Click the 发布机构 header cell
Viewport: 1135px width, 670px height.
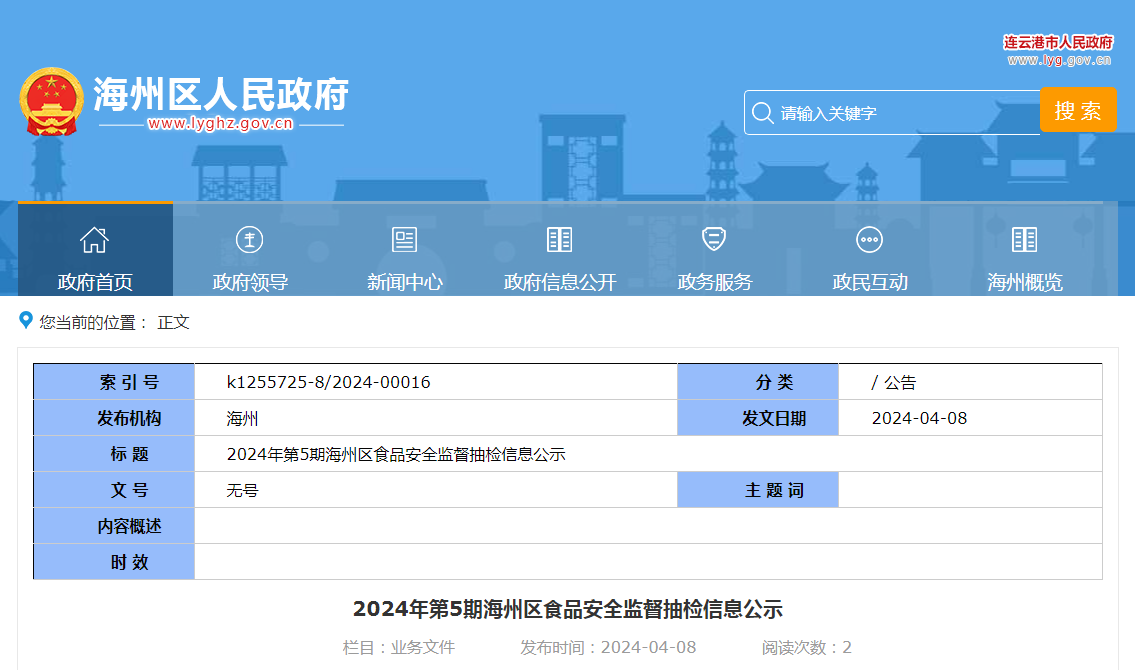click(114, 418)
